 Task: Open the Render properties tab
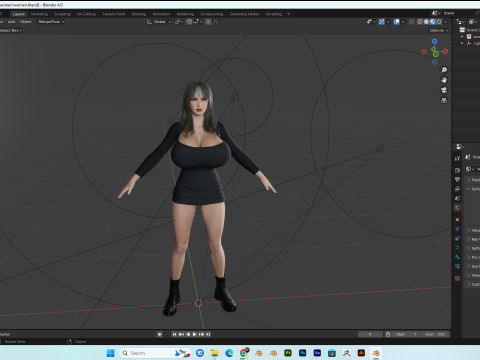click(457, 170)
